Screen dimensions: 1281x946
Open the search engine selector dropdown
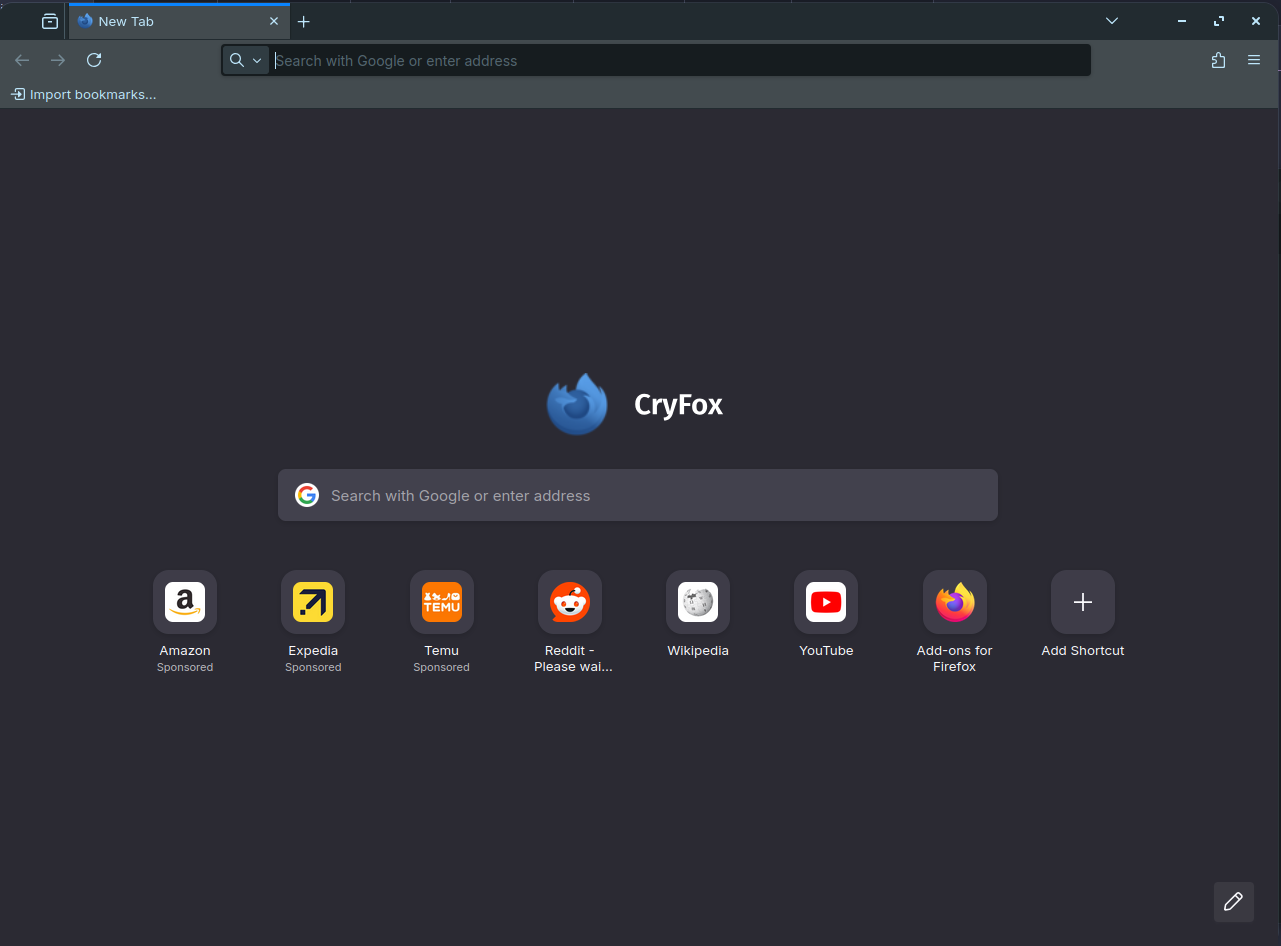pos(245,60)
